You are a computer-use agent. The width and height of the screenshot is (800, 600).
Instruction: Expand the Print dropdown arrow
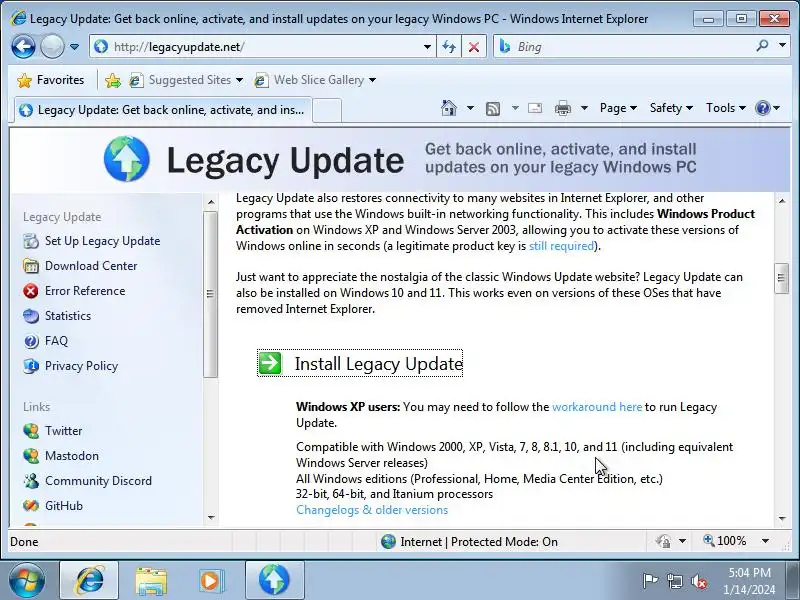(585, 108)
